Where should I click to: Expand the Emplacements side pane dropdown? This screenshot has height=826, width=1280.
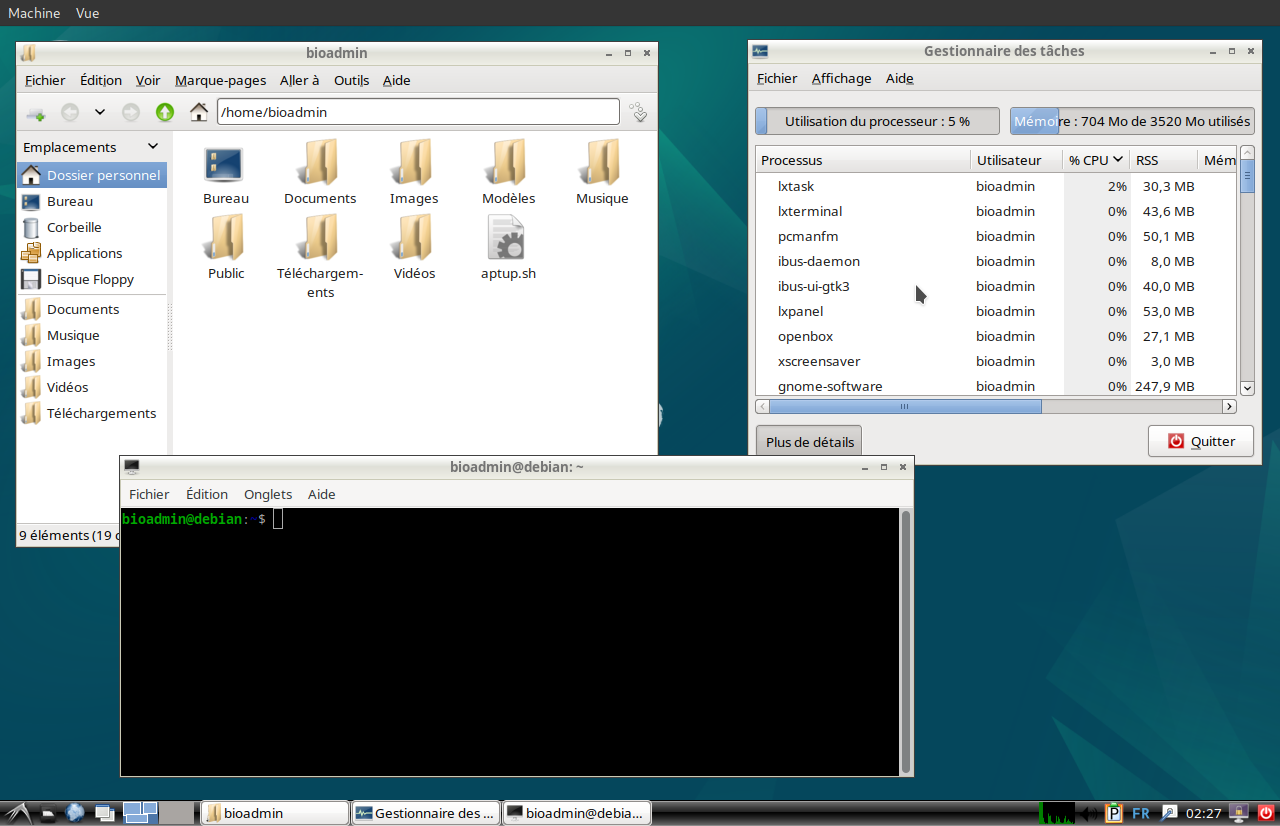point(152,147)
